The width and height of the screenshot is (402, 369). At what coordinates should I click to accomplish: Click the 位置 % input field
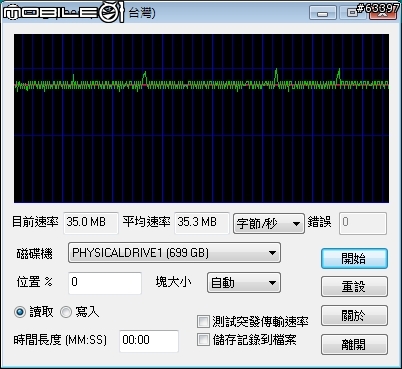point(105,283)
